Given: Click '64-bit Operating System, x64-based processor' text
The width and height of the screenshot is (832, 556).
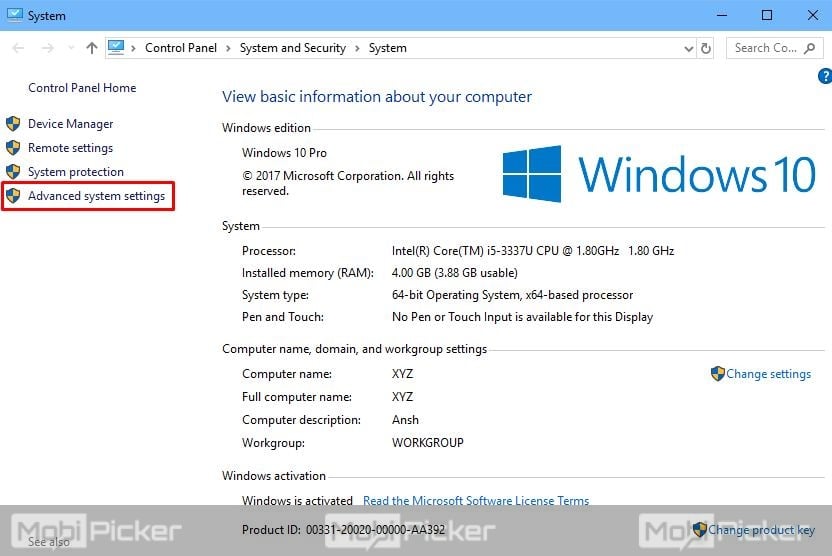Looking at the screenshot, I should coord(513,295).
